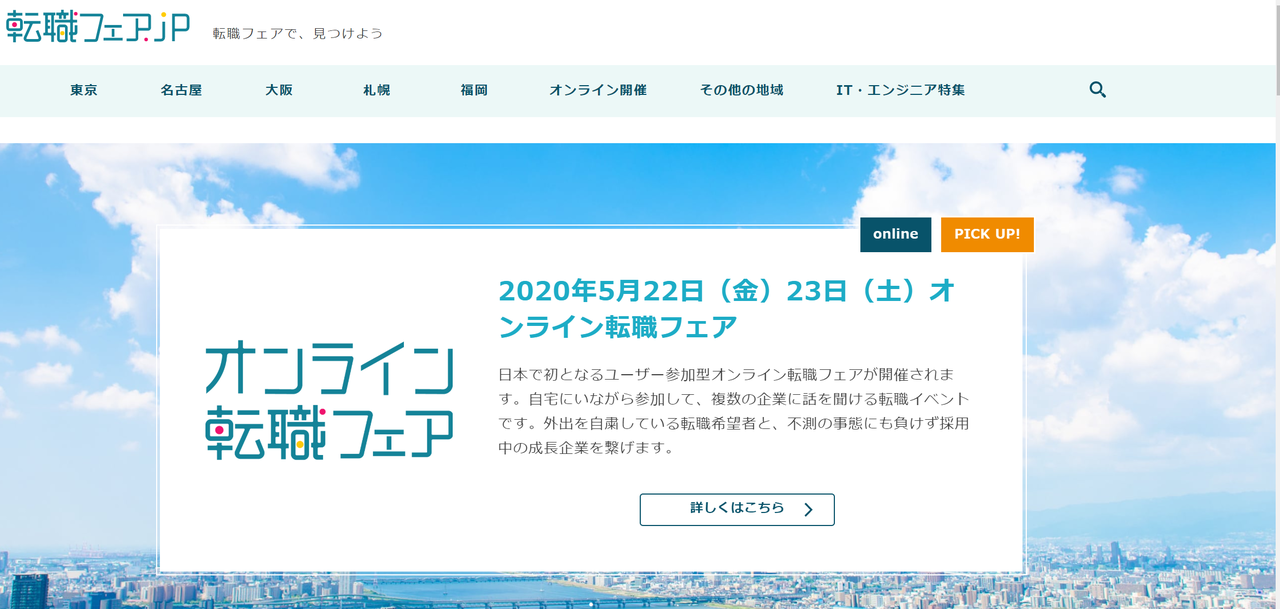Screen dimensions: 1280x609
Task: Select 名古屋 in the navigation menu
Action: click(180, 89)
